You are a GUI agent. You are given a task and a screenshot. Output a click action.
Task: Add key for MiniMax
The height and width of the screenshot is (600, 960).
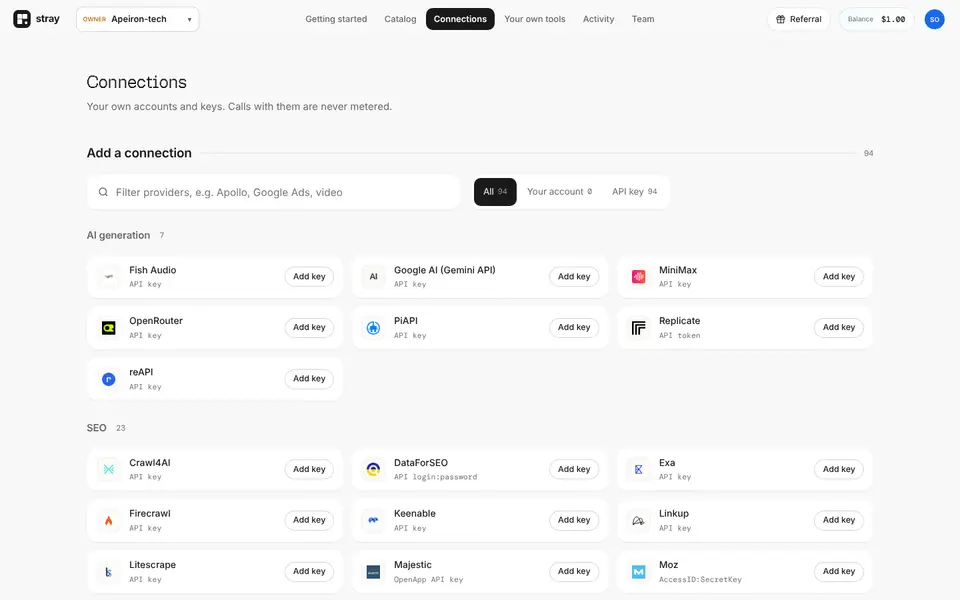pos(839,277)
